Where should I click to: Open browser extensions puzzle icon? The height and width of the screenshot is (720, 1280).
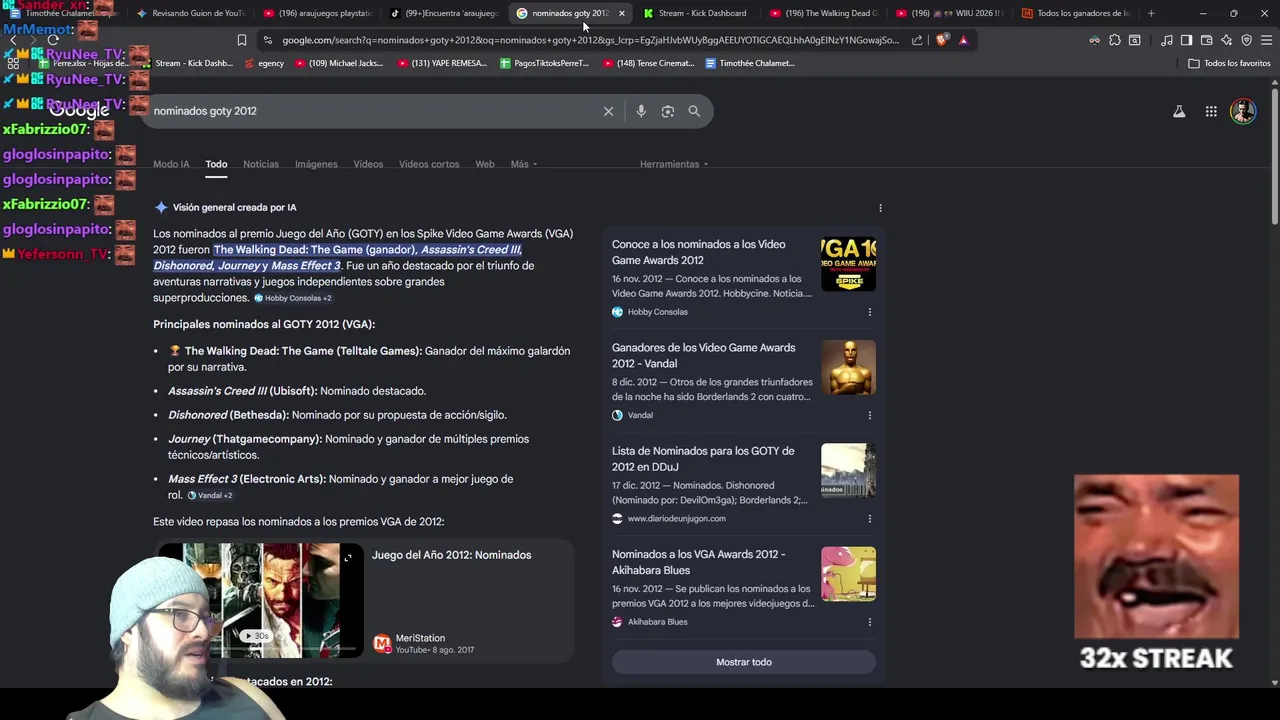tap(1115, 40)
